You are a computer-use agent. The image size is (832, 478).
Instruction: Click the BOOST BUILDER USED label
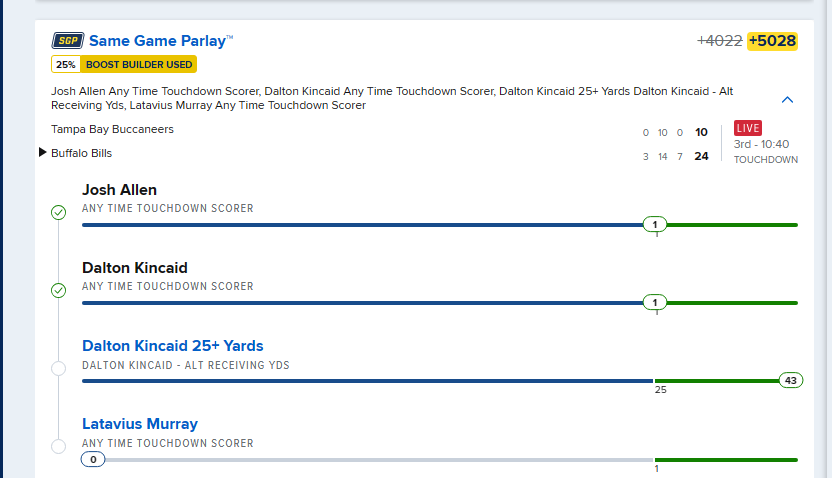click(139, 65)
